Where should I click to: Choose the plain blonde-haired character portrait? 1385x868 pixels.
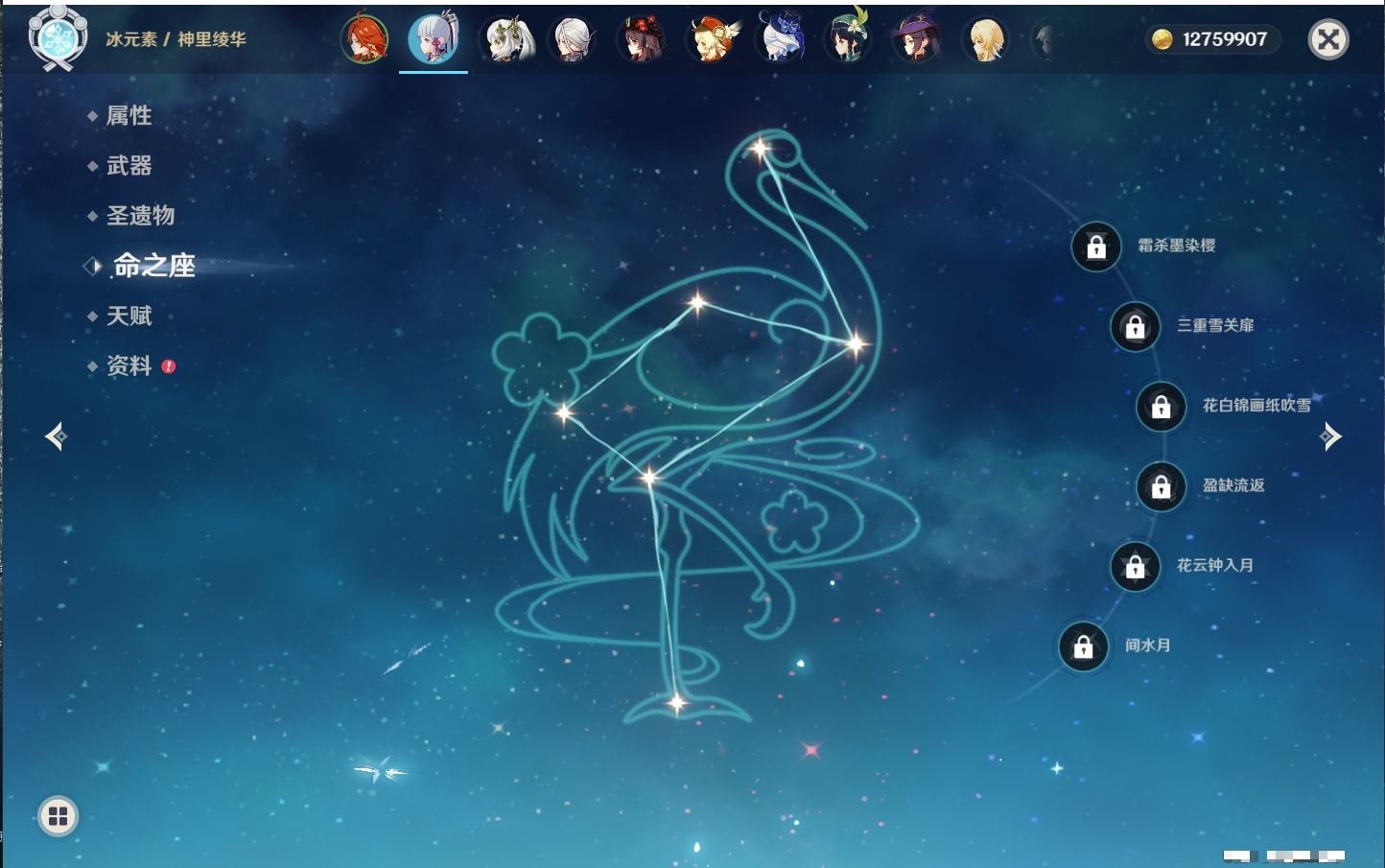click(x=985, y=40)
